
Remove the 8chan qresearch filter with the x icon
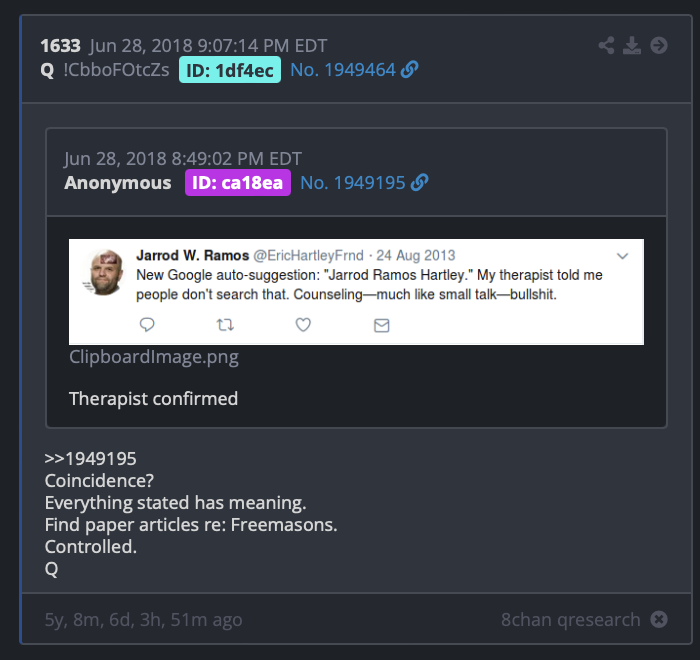coord(659,619)
